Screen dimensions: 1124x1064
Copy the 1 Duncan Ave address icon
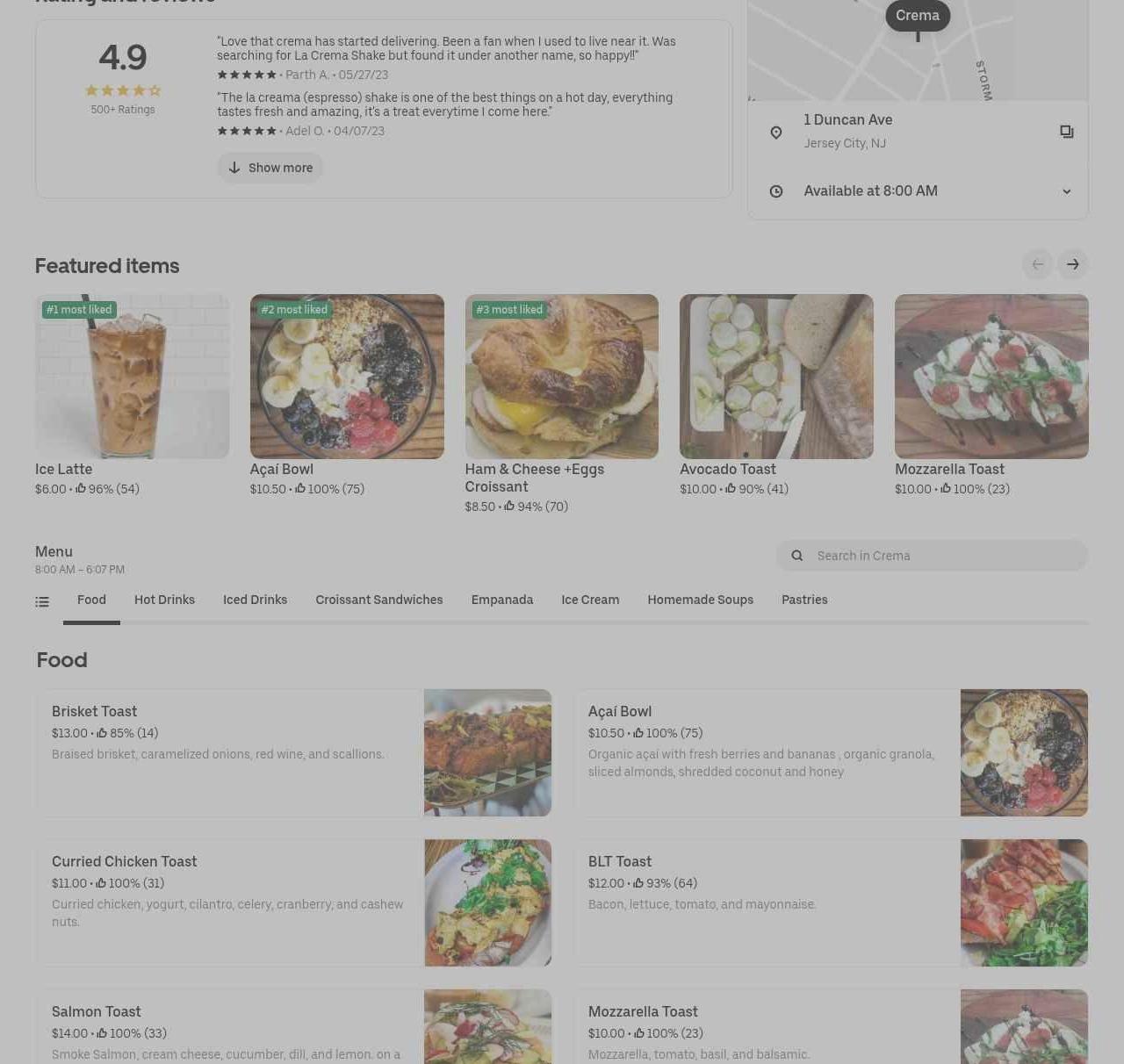pos(1067,132)
